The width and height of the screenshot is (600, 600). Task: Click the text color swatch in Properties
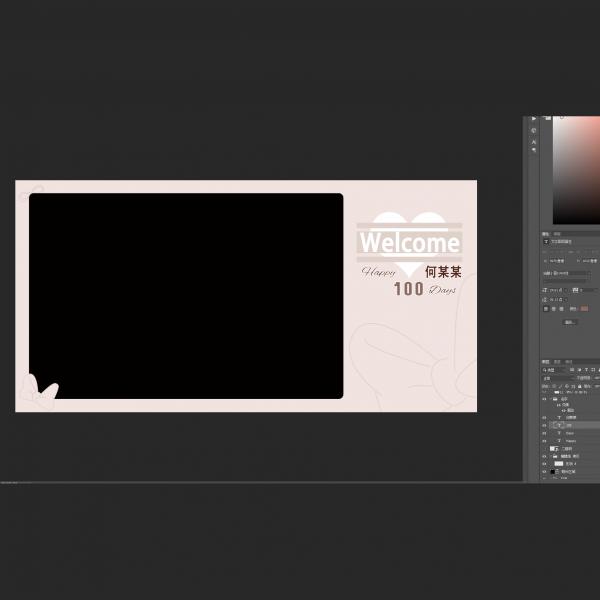(x=585, y=308)
